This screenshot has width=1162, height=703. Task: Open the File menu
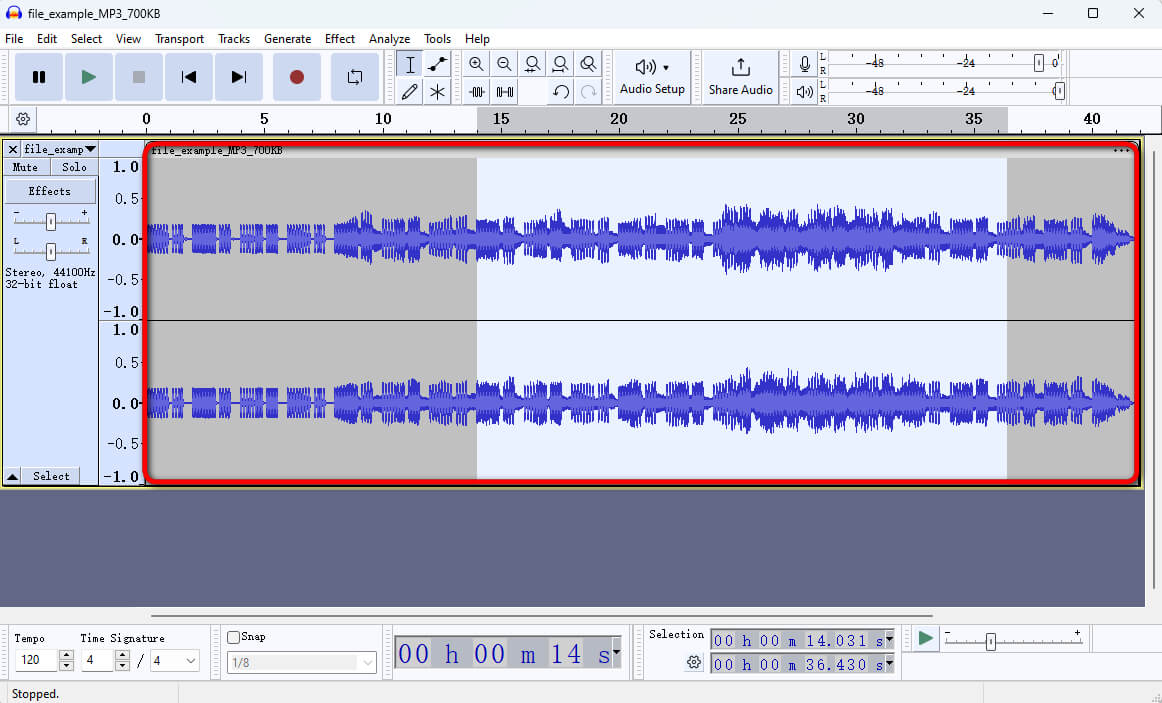(x=14, y=39)
